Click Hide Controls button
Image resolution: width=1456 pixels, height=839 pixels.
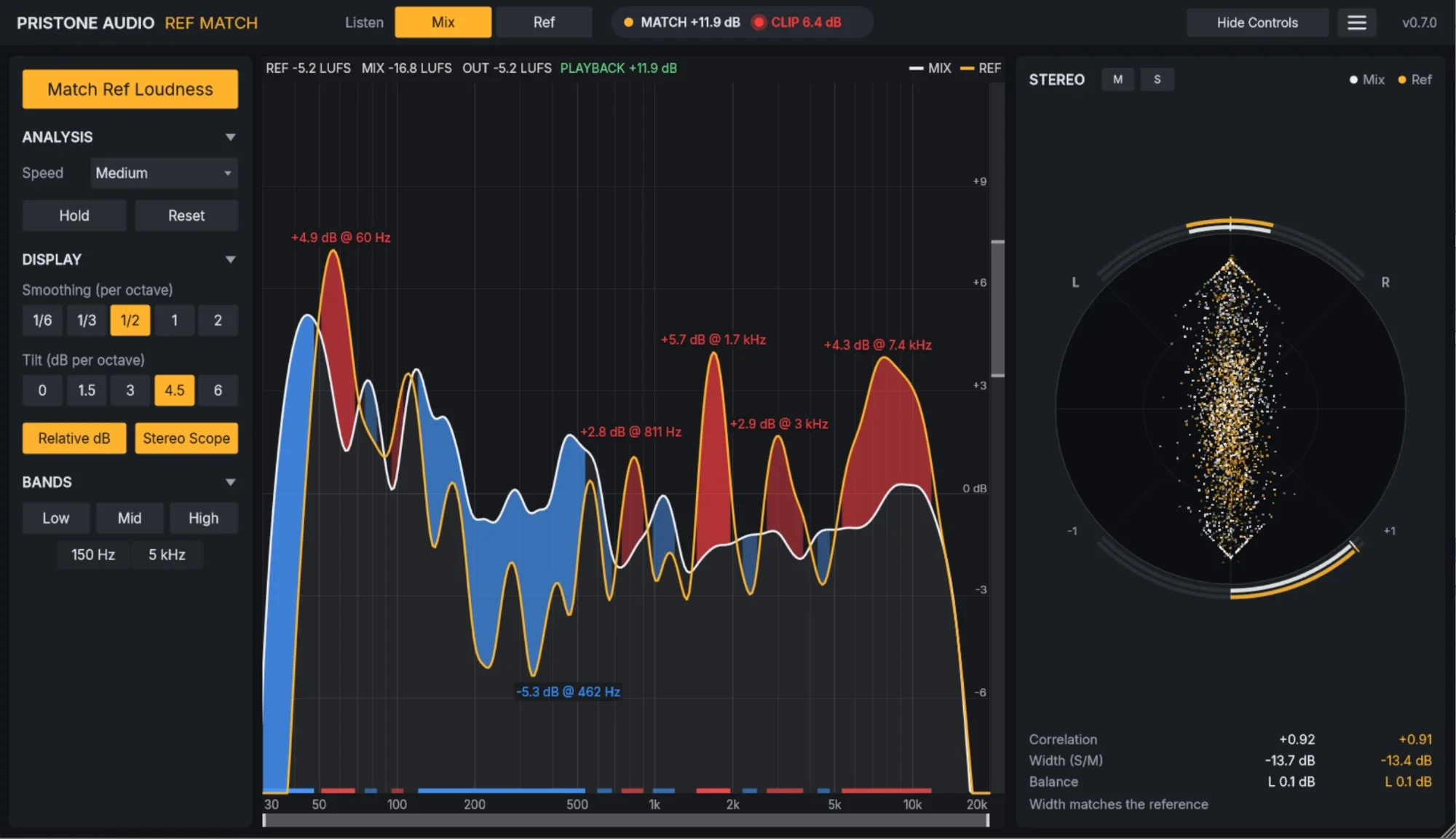(x=1257, y=23)
